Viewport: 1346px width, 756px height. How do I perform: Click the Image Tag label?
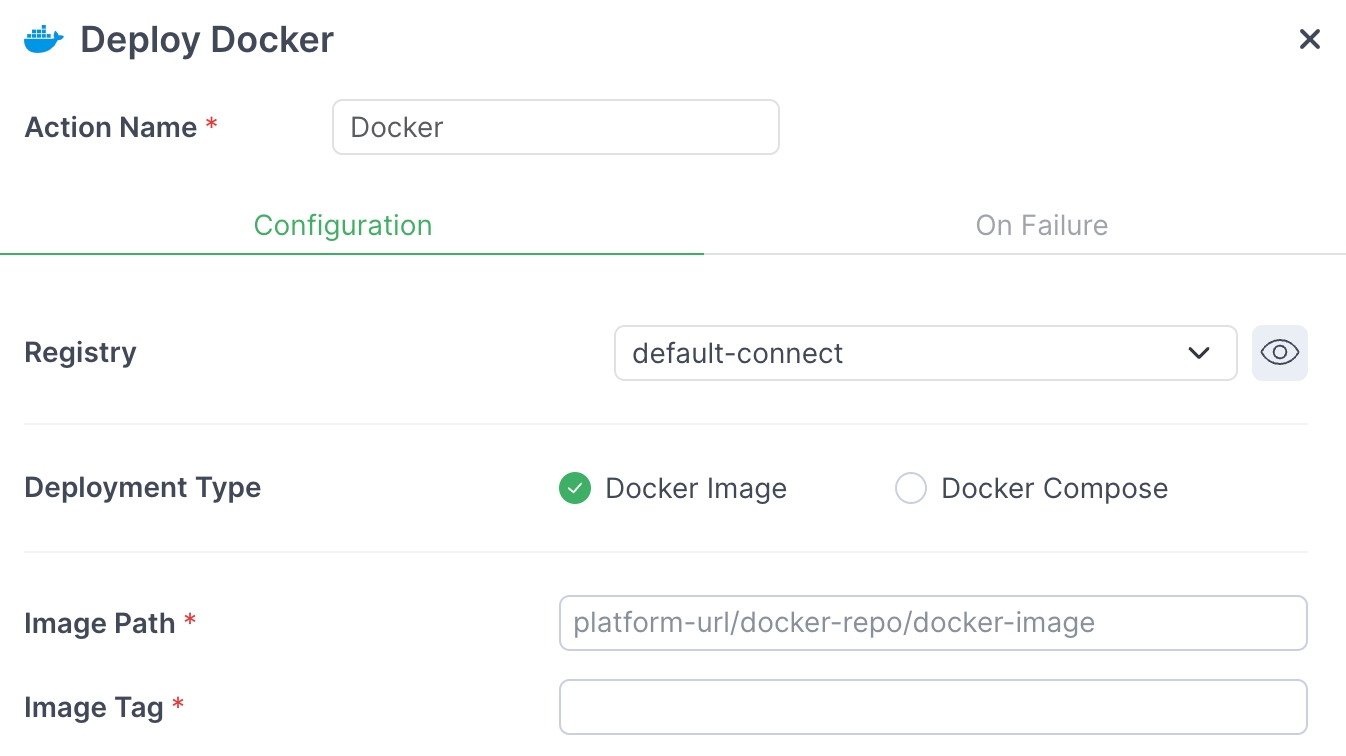pos(94,708)
